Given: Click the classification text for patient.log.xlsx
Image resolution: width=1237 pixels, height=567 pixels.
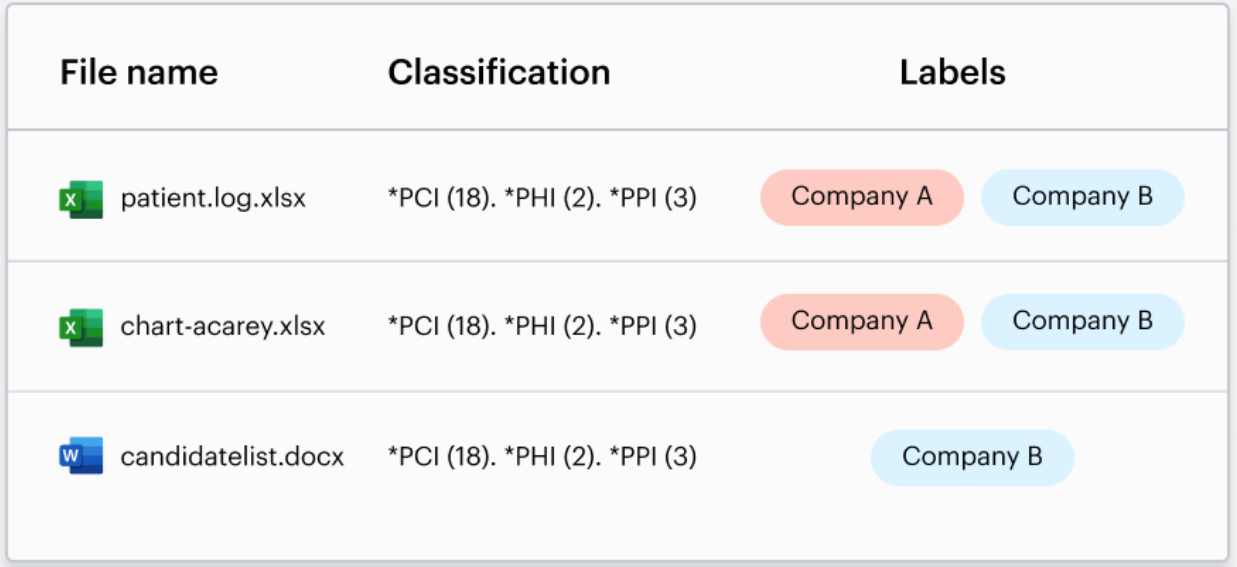Looking at the screenshot, I should click(x=542, y=199).
